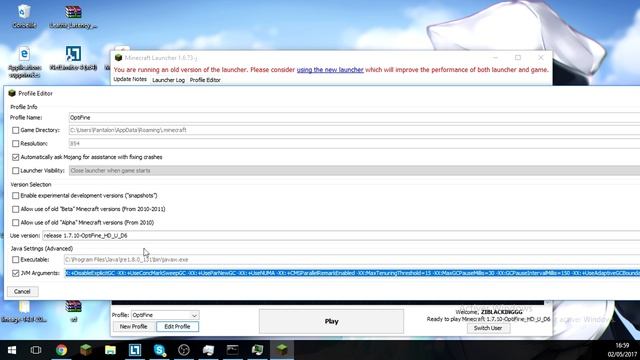This screenshot has height=360, width=640.
Task: Click the New Profile button
Action: [133, 327]
